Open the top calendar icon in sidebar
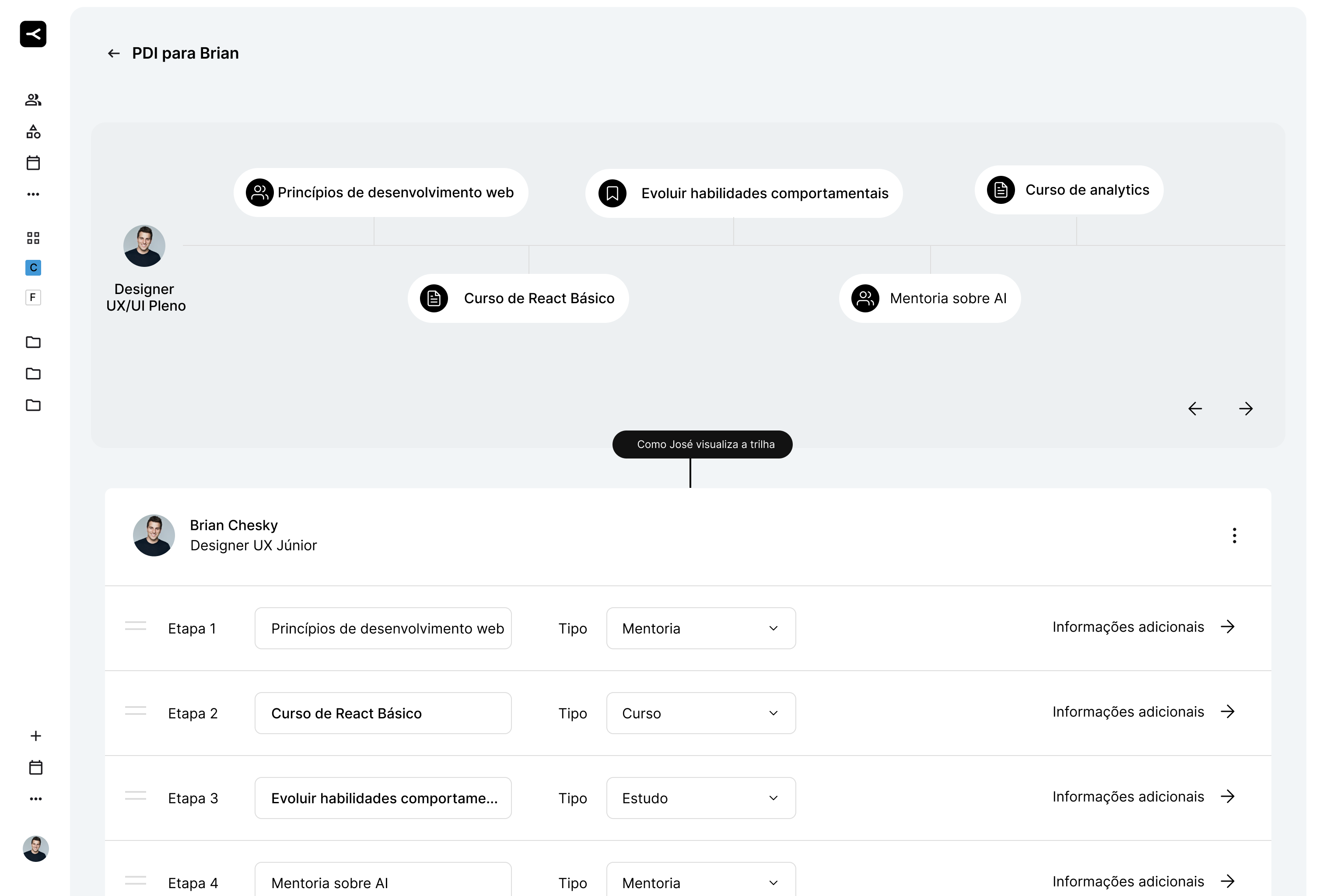The image size is (1323, 896). click(x=33, y=163)
